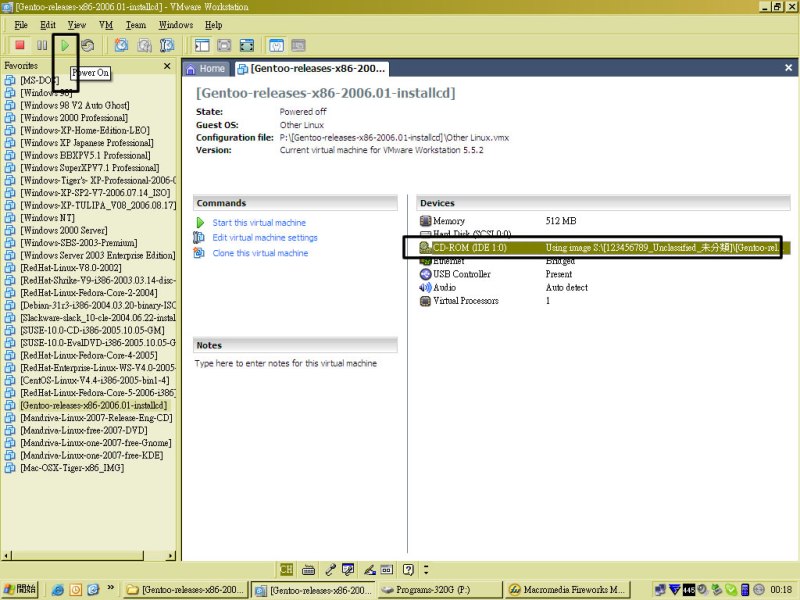Select [Windows NT] favorite
This screenshot has height=600, width=800.
(47, 217)
